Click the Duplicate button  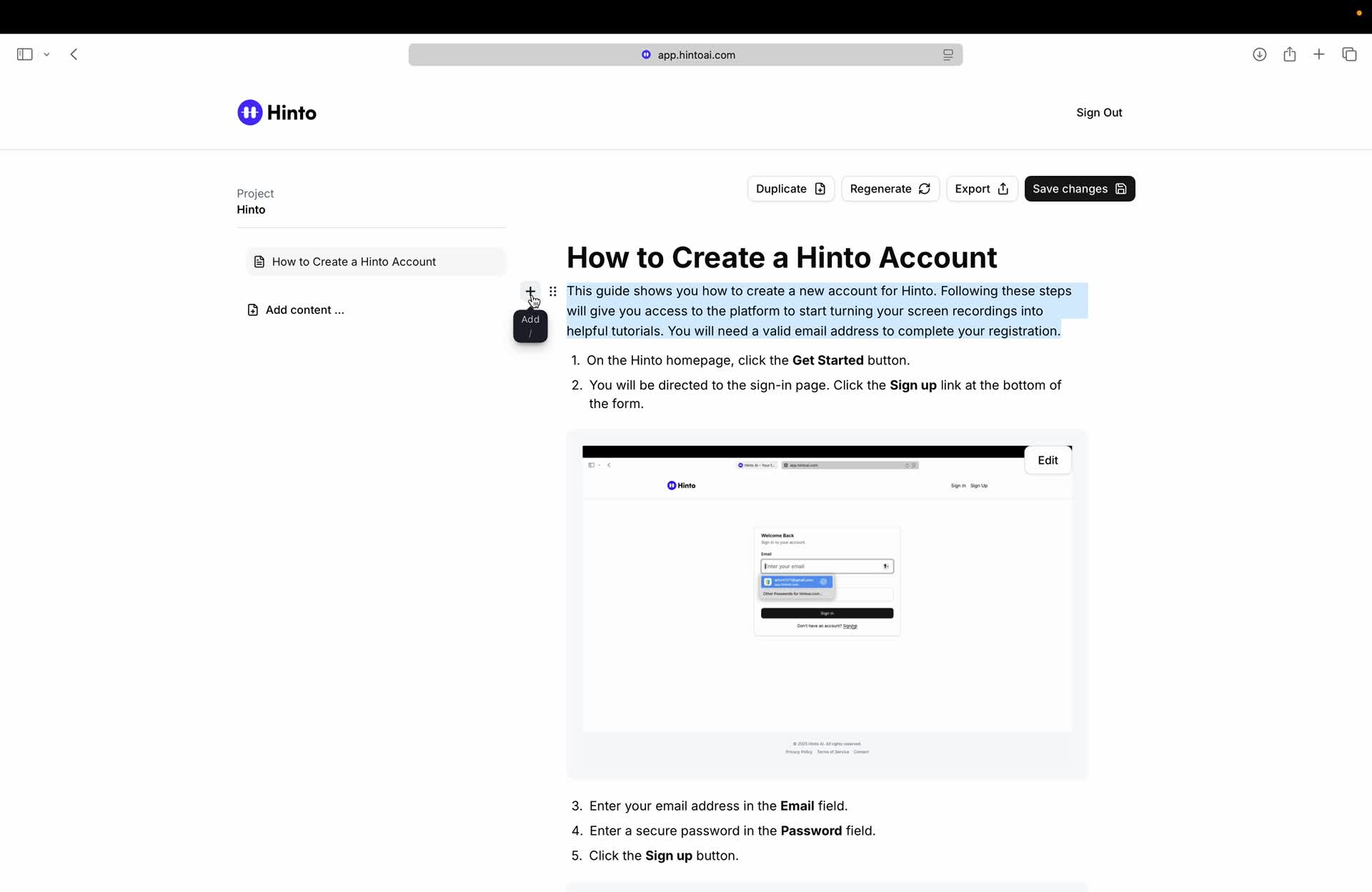point(790,189)
